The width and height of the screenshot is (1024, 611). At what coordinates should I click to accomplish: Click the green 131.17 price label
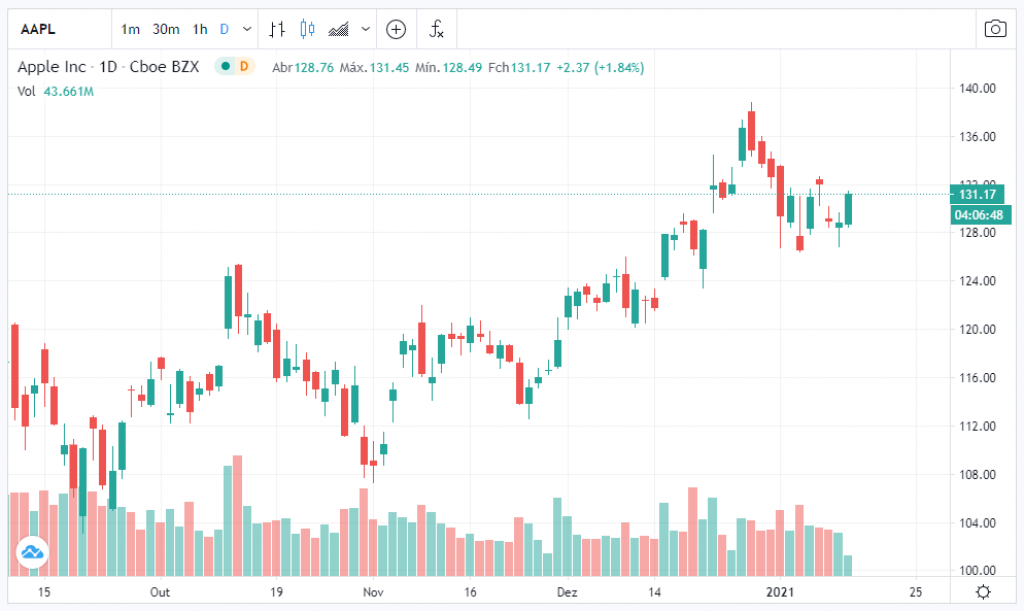[x=975, y=194]
